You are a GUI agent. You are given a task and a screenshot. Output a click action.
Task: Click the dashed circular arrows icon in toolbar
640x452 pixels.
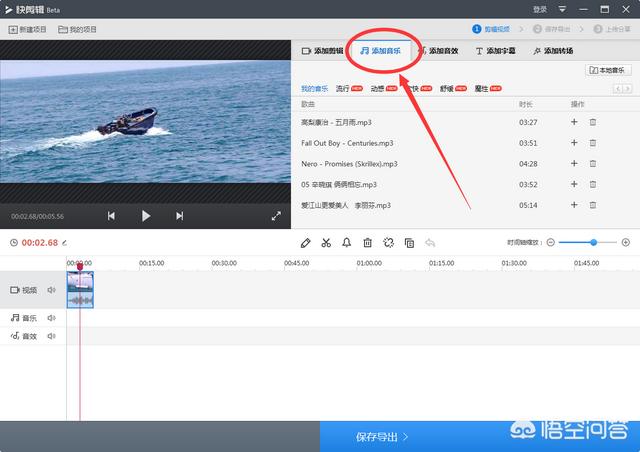pos(388,243)
